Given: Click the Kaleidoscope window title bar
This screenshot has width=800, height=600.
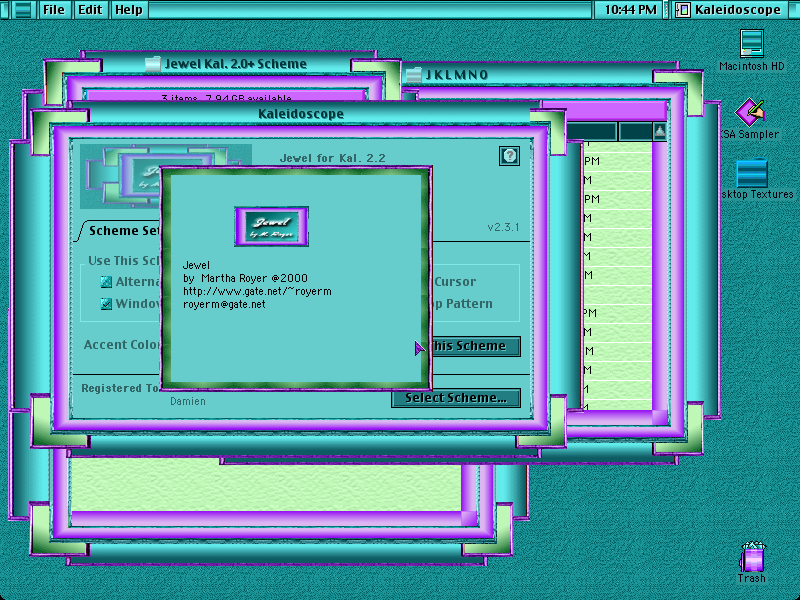Looking at the screenshot, I should (x=301, y=114).
